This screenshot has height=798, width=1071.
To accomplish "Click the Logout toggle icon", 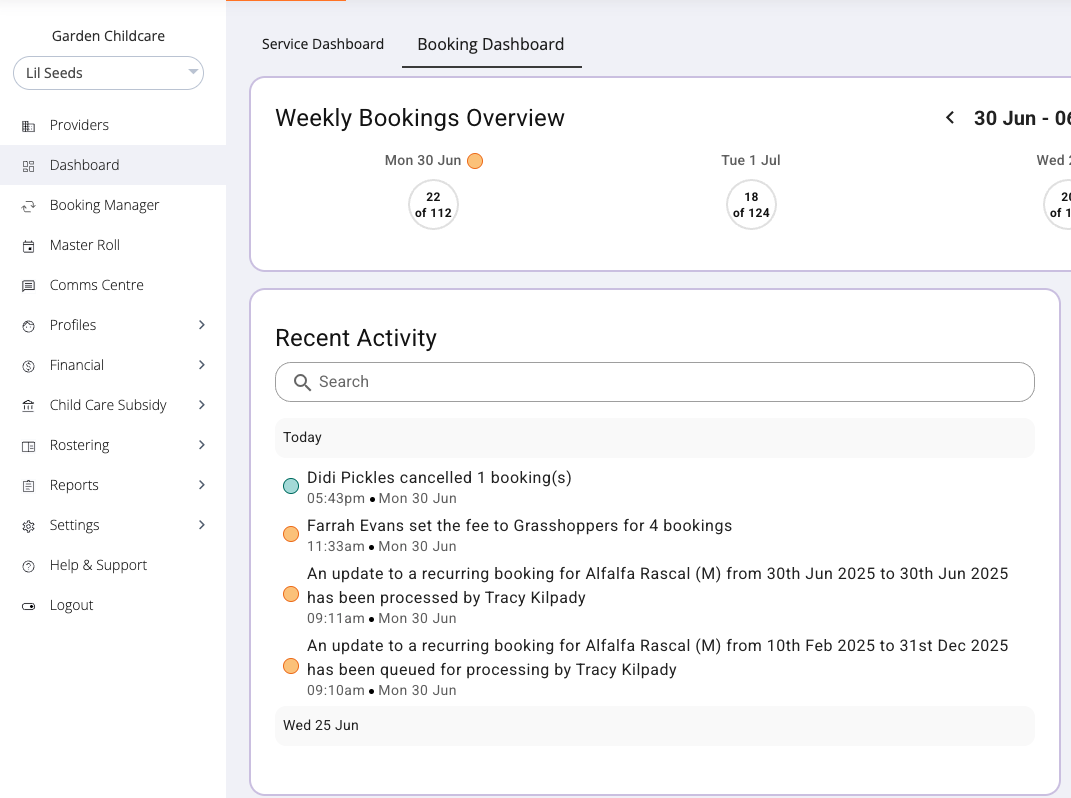I will [29, 606].
